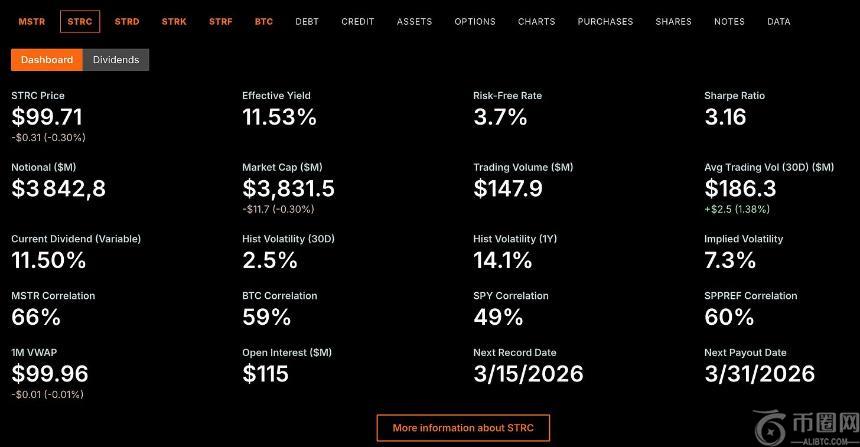Go to the SHARES section
The height and width of the screenshot is (447, 860).
click(x=673, y=21)
